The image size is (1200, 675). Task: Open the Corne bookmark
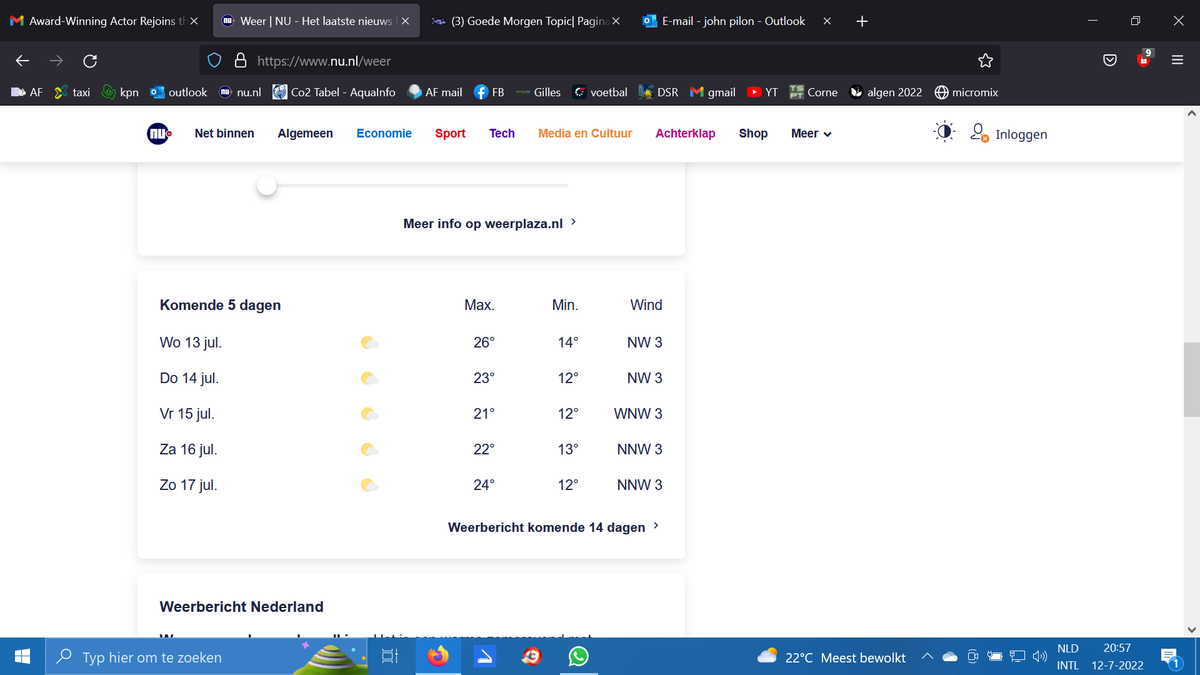(x=814, y=92)
